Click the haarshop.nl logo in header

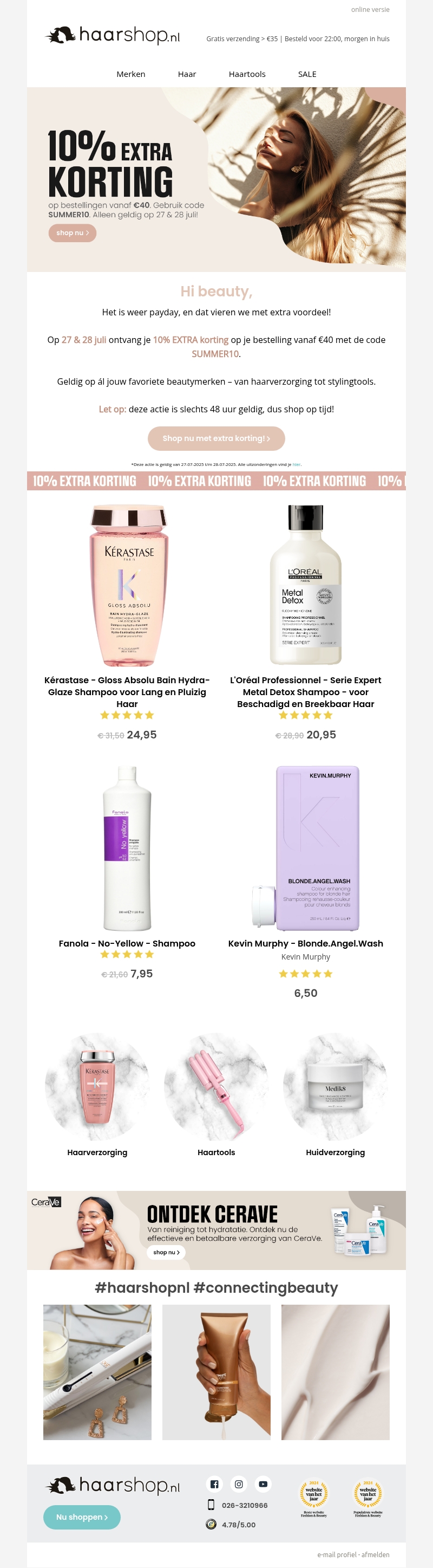click(x=113, y=35)
